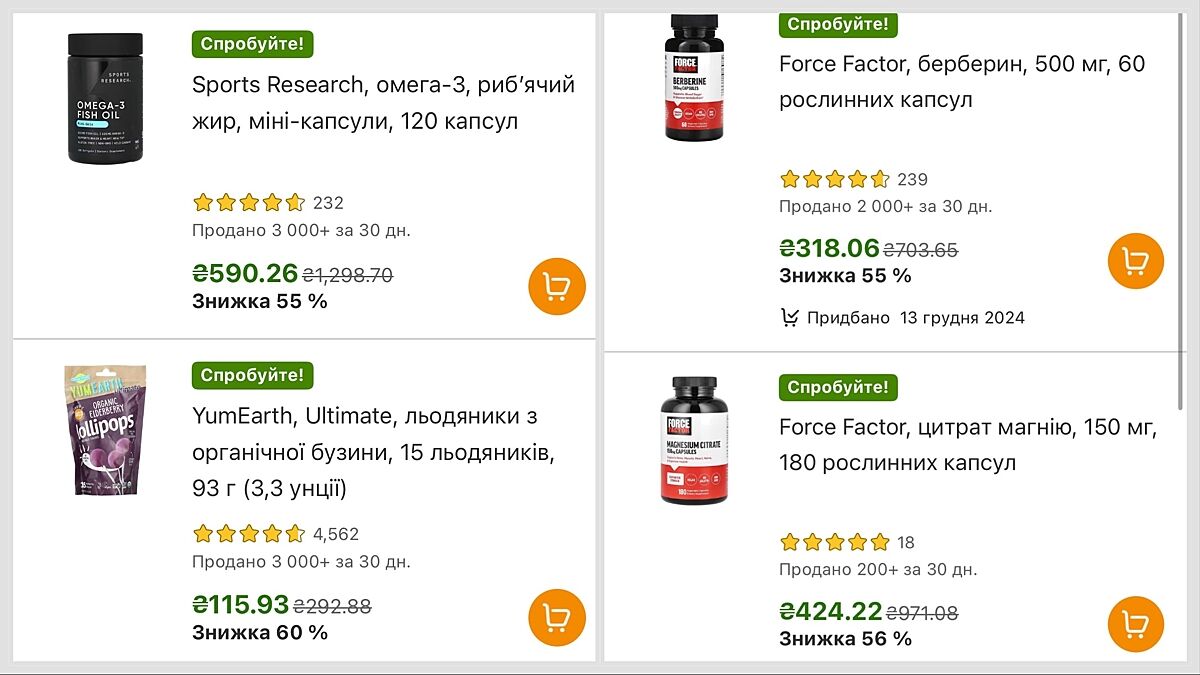The height and width of the screenshot is (675, 1200).
Task: Click the Спробуйте badge above the omega-3 title
Action: coord(253,44)
